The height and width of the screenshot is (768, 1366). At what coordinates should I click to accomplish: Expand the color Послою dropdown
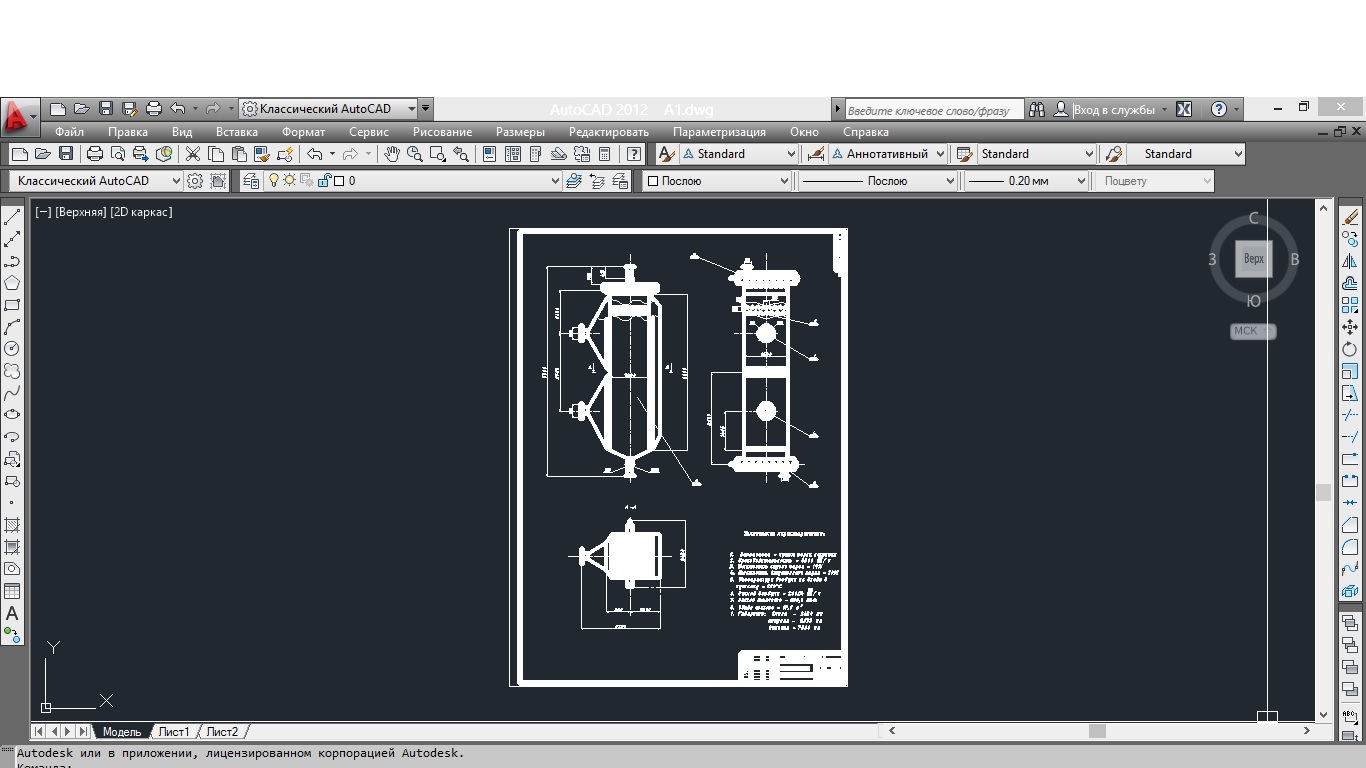[717, 181]
